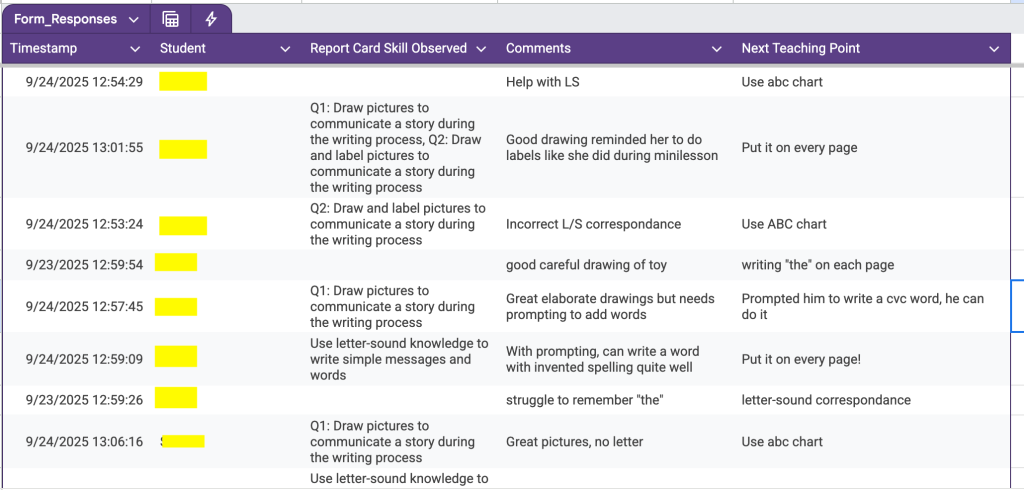Select the Next Teaching Point header label
The image size is (1024, 490).
click(800, 48)
